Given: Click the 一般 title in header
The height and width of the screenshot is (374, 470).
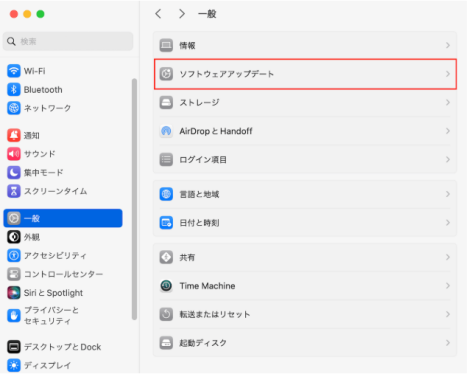Looking at the screenshot, I should click(x=207, y=14).
